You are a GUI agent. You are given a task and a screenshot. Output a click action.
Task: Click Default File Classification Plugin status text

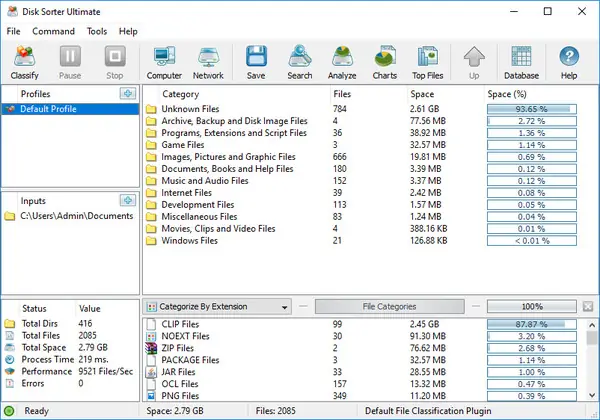point(428,411)
